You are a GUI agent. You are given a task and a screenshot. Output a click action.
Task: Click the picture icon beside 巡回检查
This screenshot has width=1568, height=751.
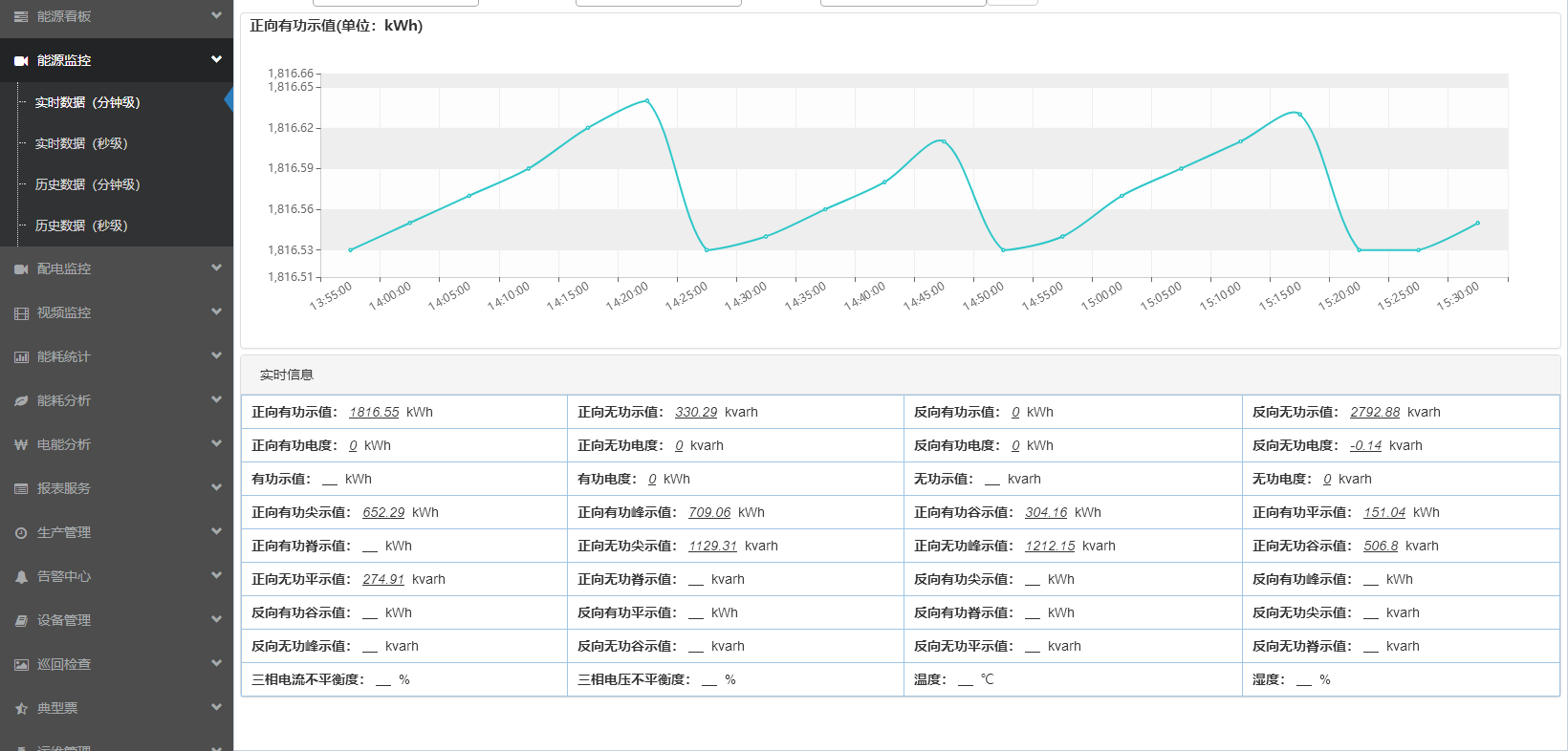pyautogui.click(x=21, y=665)
